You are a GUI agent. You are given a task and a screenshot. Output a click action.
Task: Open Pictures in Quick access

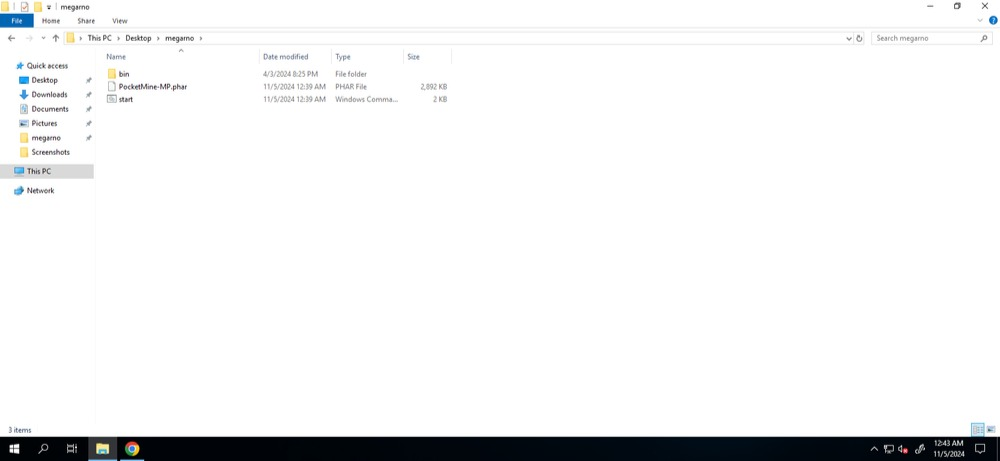click(44, 124)
